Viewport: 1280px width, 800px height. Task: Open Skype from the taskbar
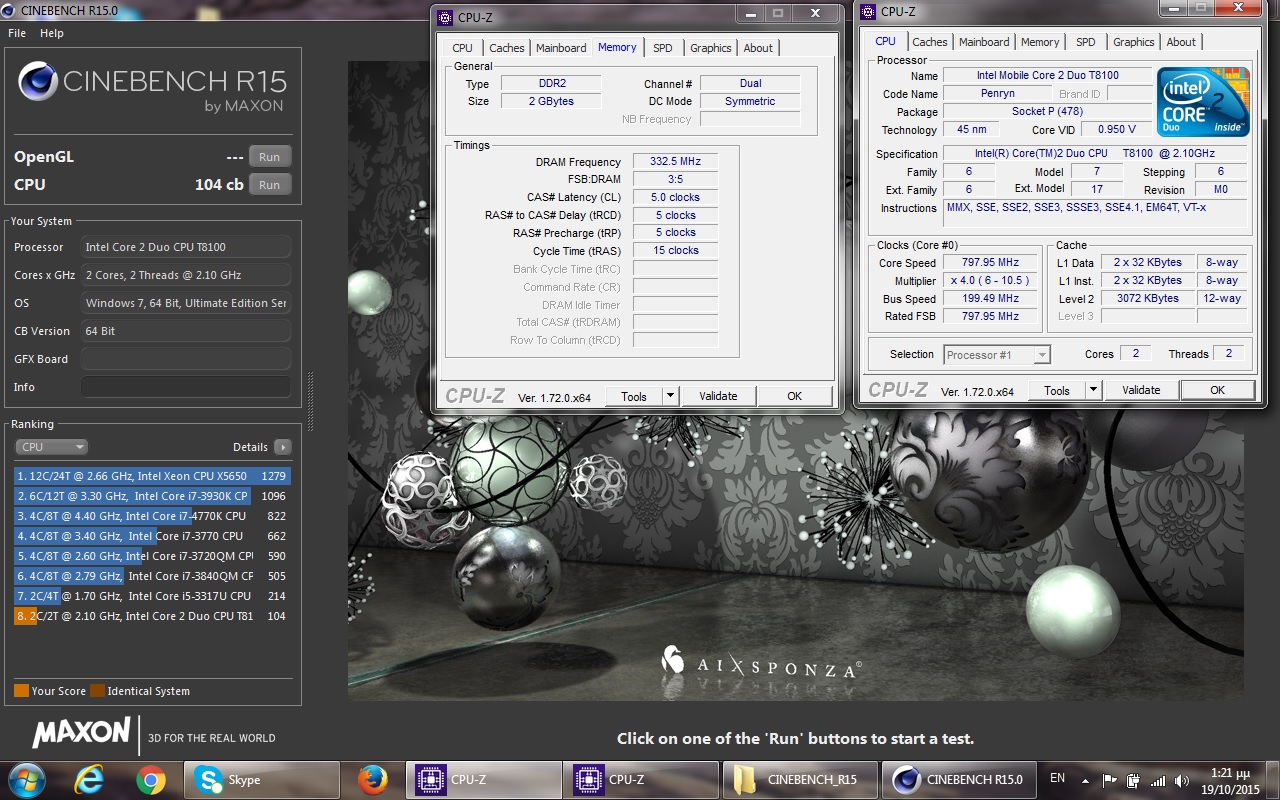(262, 780)
